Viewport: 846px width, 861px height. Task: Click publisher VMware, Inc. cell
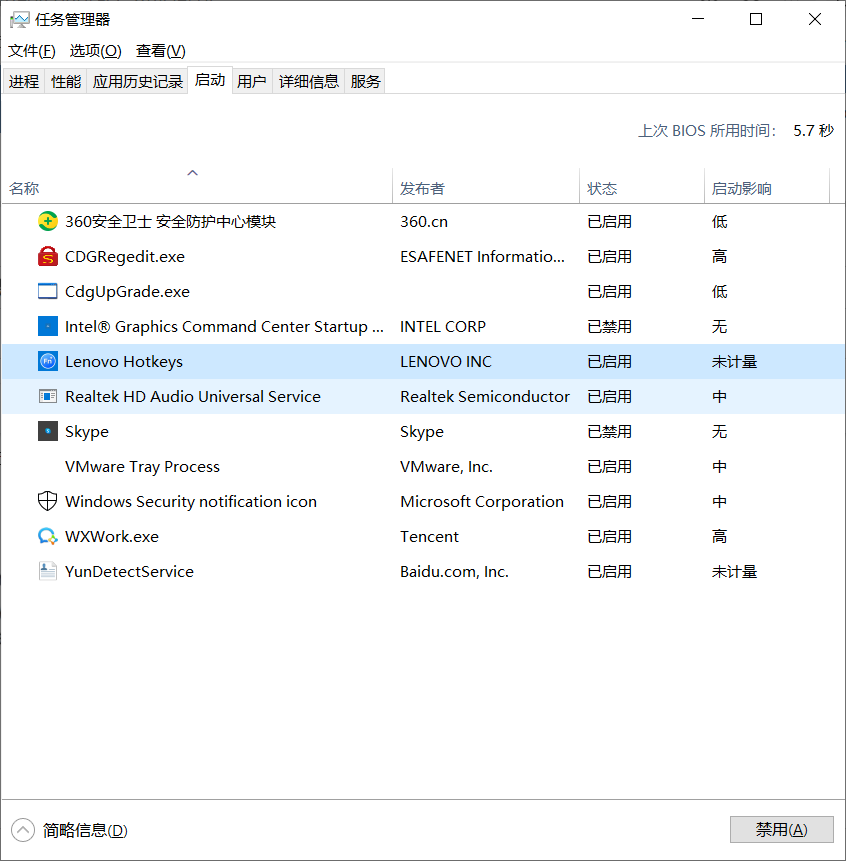point(446,466)
